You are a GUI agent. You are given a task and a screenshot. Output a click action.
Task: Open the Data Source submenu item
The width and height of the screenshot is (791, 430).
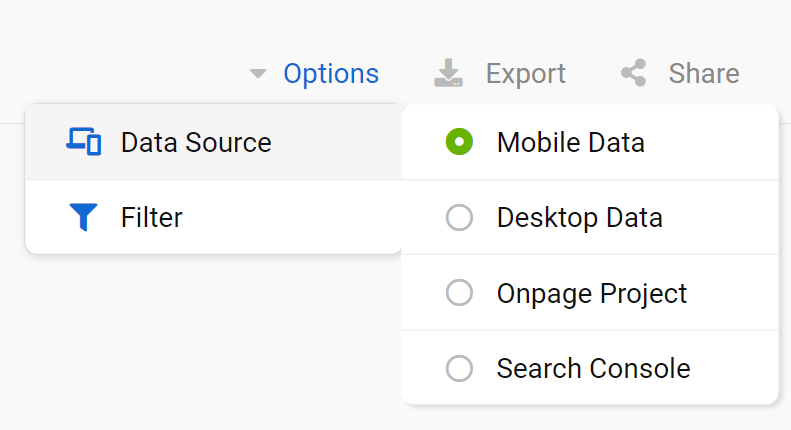coord(213,142)
